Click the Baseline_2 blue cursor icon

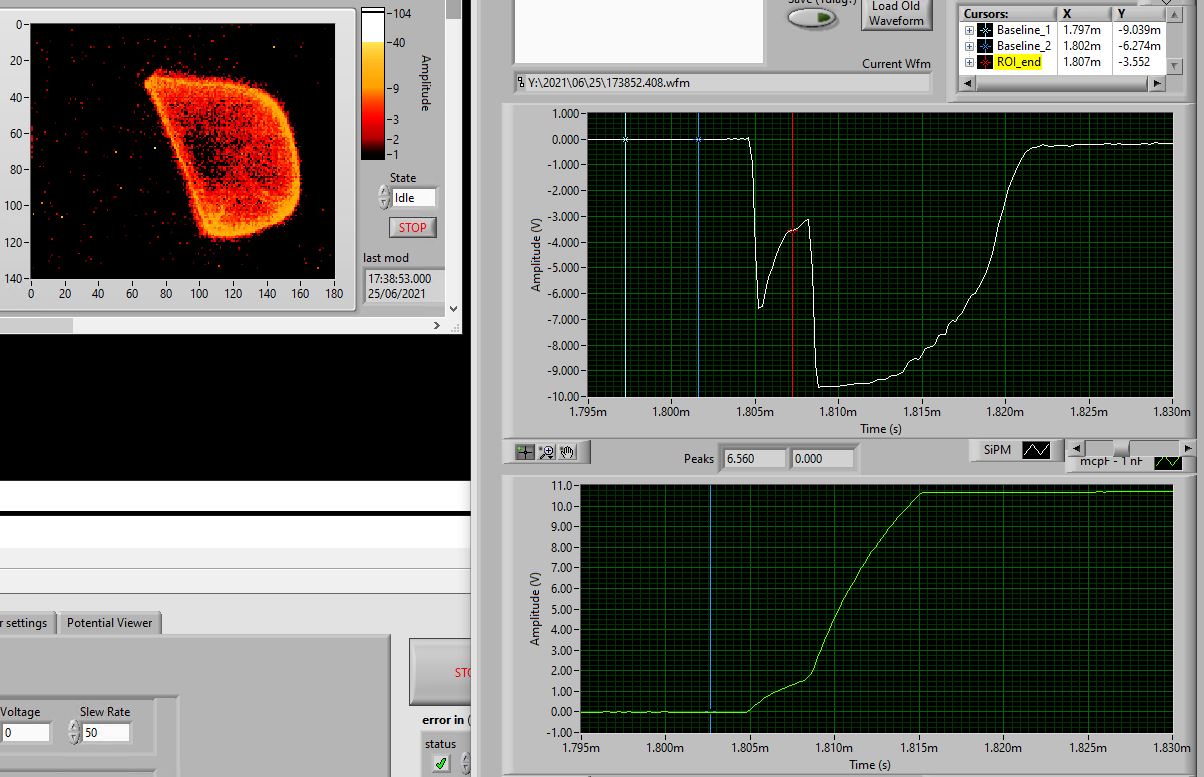tap(984, 46)
